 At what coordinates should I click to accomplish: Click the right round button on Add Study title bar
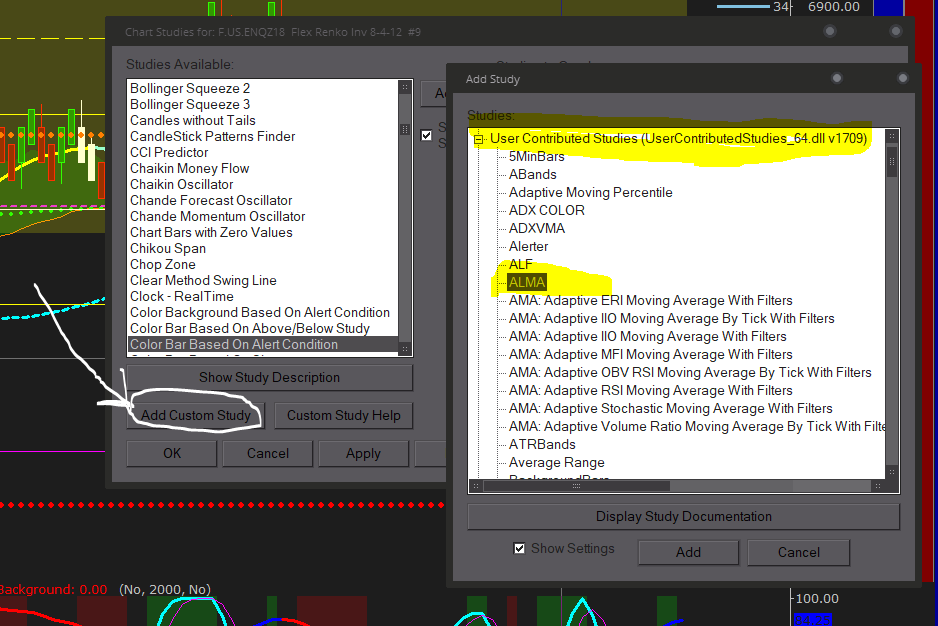click(902, 78)
